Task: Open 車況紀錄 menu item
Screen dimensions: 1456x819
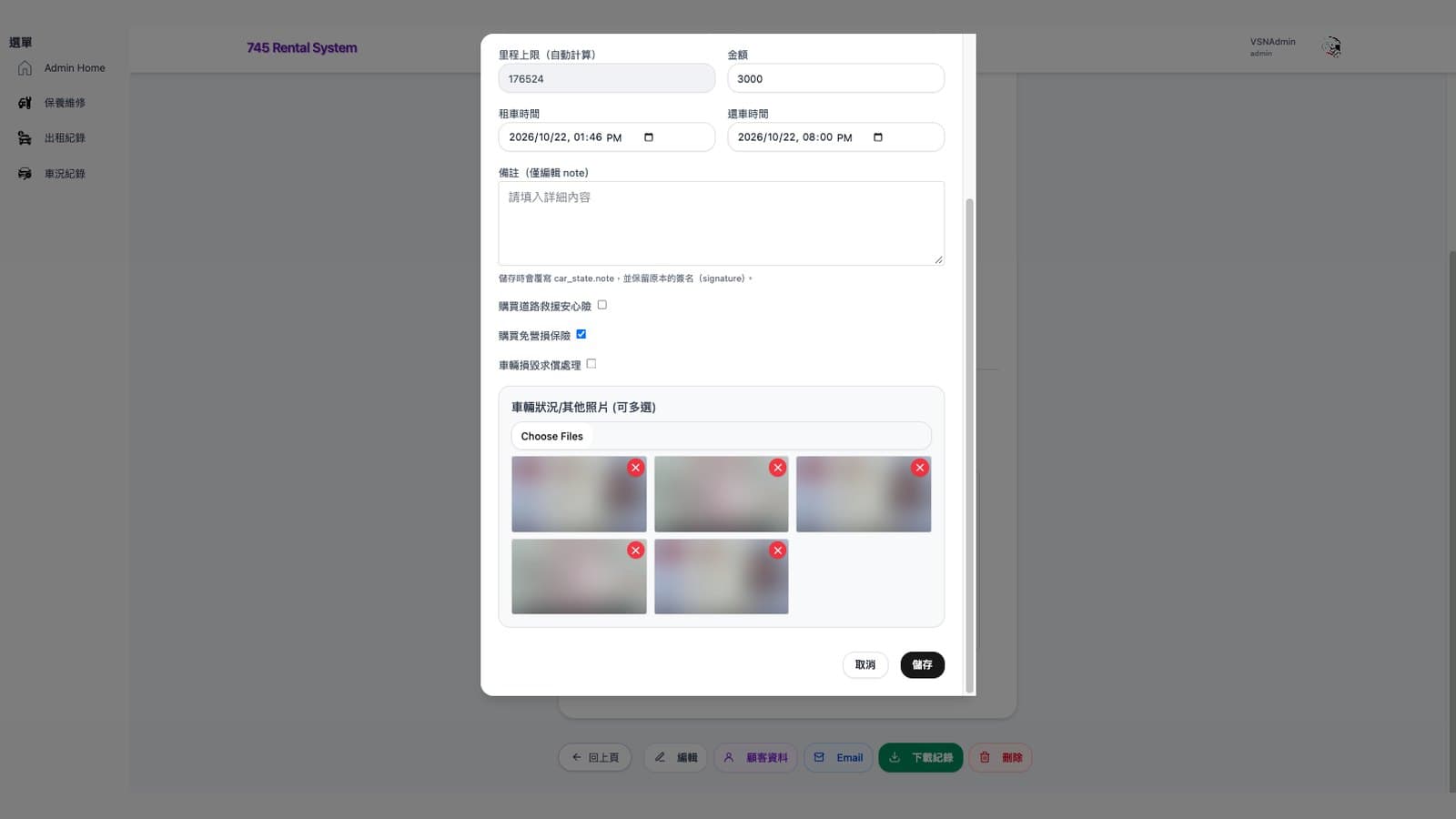Action: (x=64, y=174)
